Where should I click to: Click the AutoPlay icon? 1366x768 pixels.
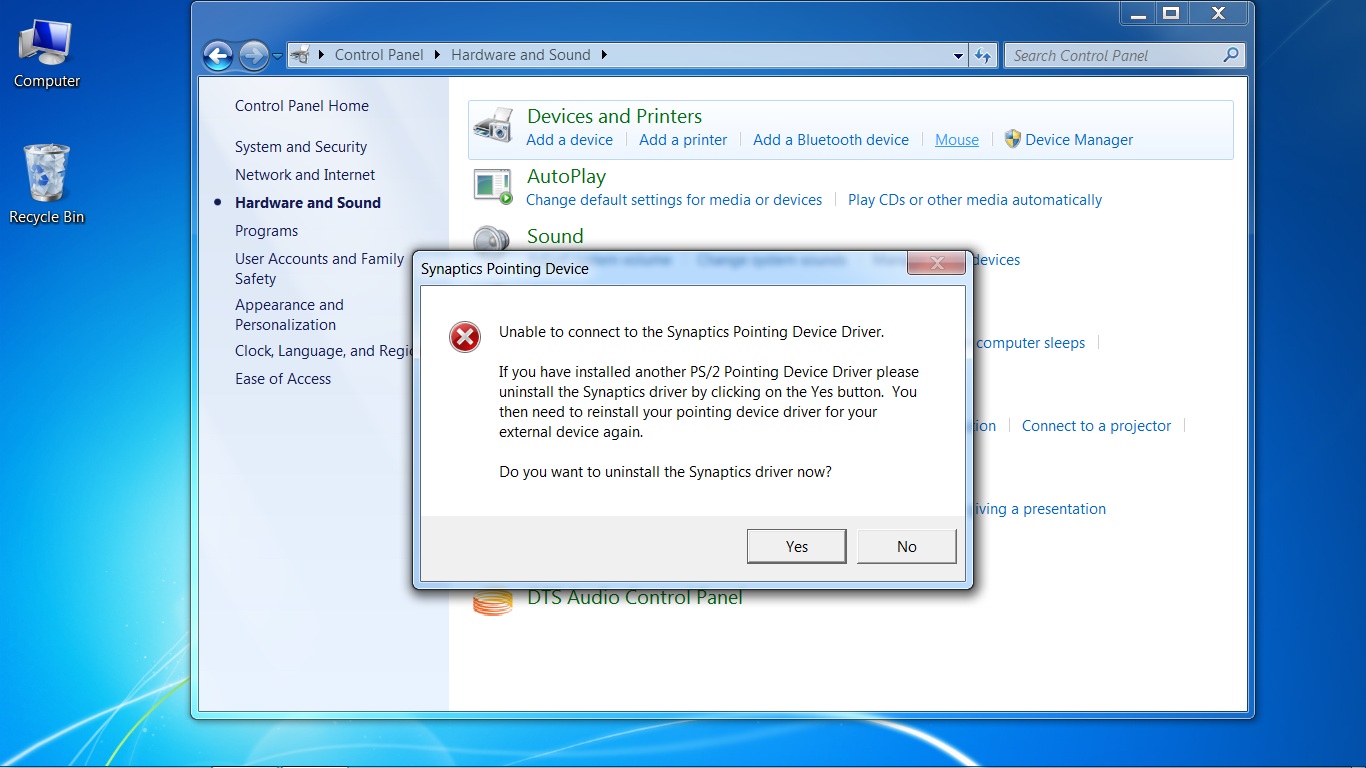click(x=493, y=186)
